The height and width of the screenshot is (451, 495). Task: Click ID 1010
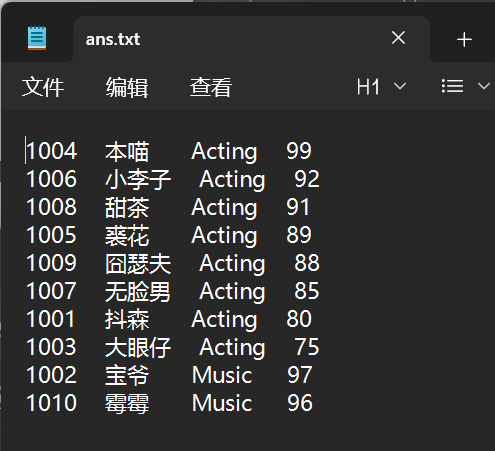click(52, 403)
